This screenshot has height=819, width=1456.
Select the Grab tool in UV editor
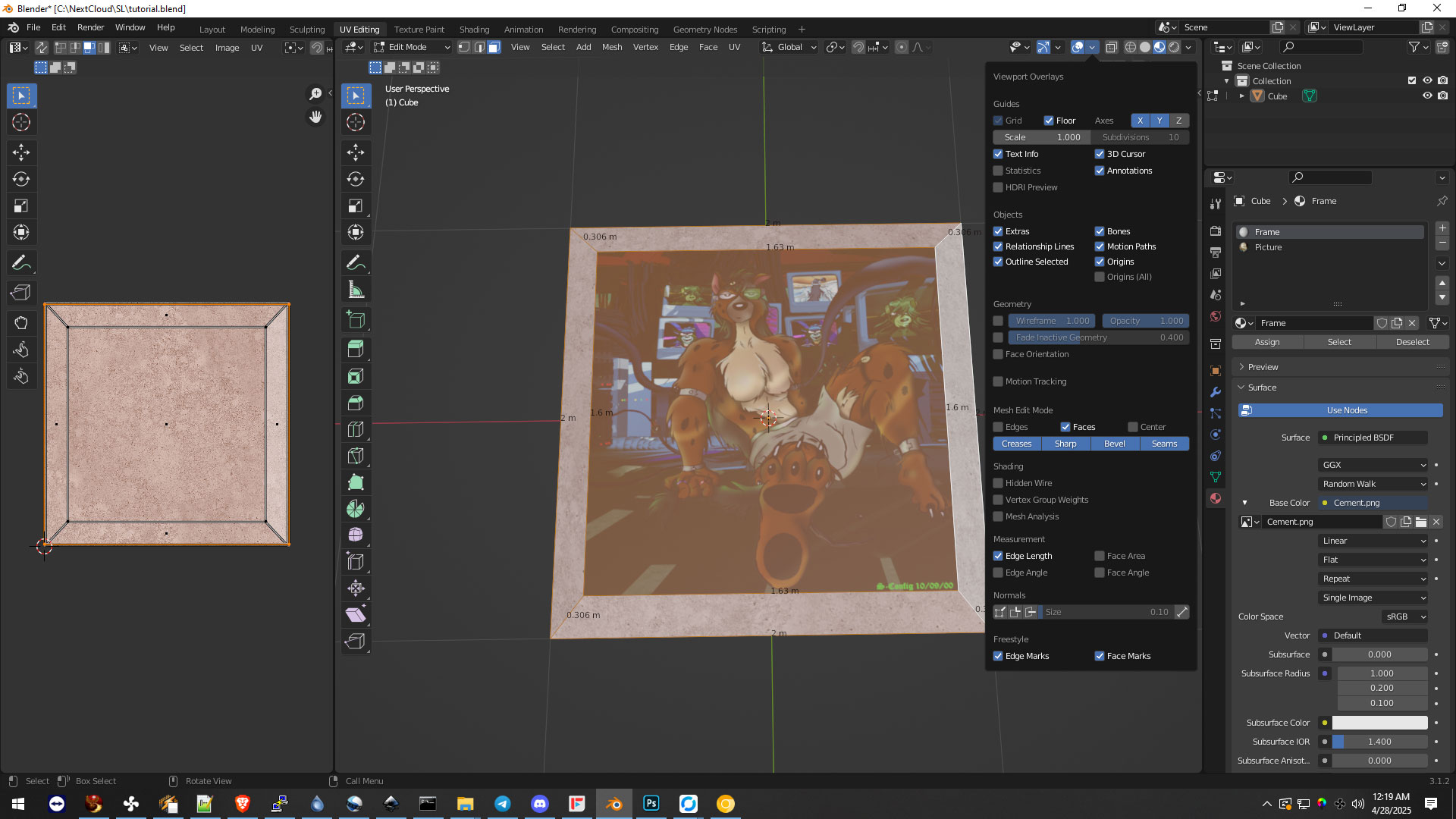coord(21,323)
